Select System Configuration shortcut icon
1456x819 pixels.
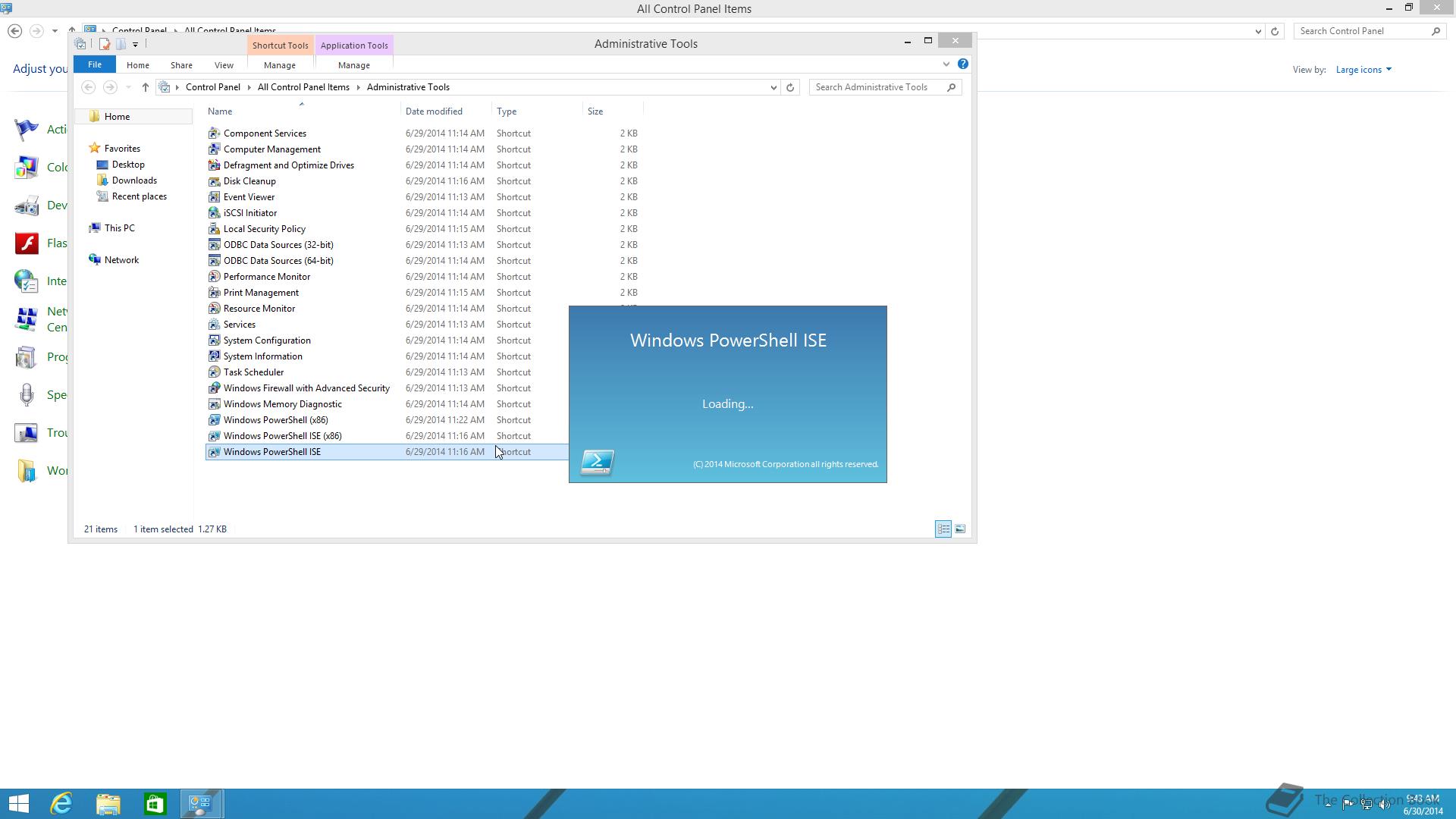pyautogui.click(x=214, y=340)
